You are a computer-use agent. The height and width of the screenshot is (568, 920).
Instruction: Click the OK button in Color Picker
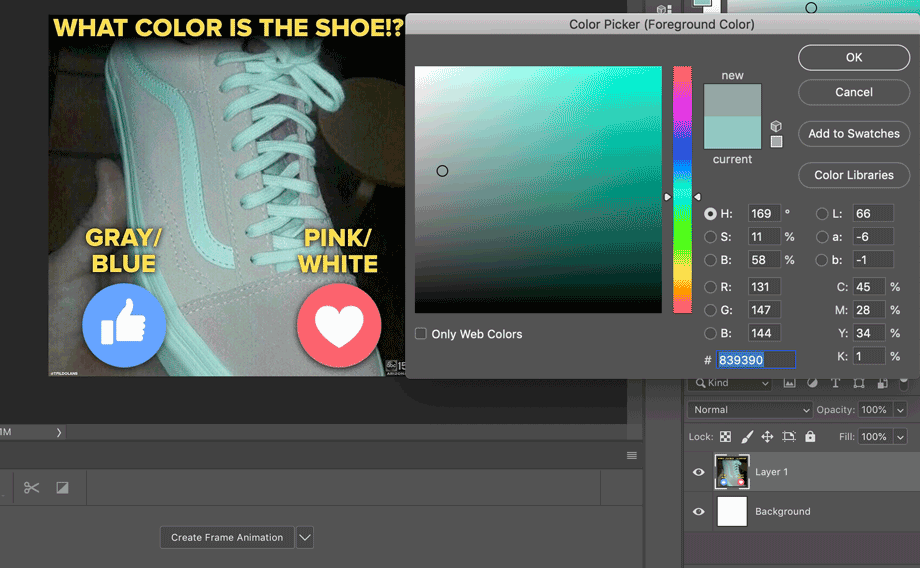pyautogui.click(x=853, y=58)
